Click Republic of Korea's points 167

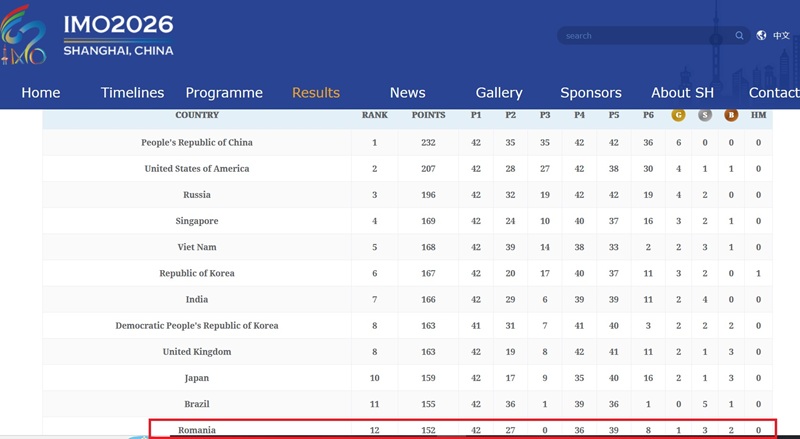429,273
